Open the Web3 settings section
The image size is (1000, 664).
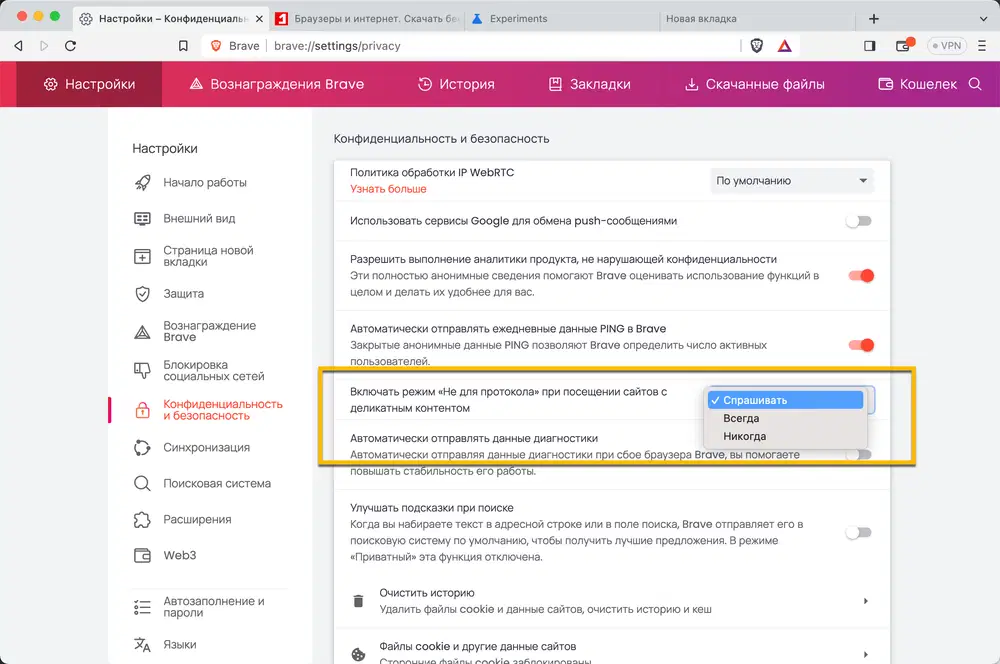(x=180, y=556)
